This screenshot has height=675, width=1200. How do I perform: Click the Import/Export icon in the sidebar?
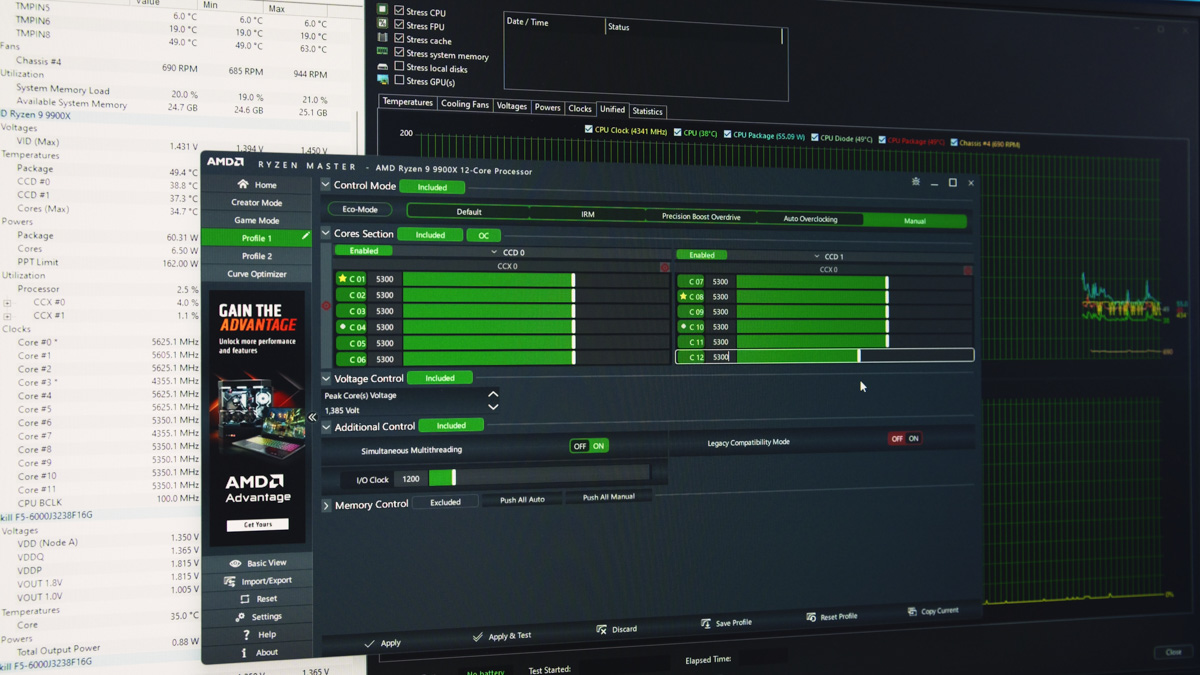point(230,581)
